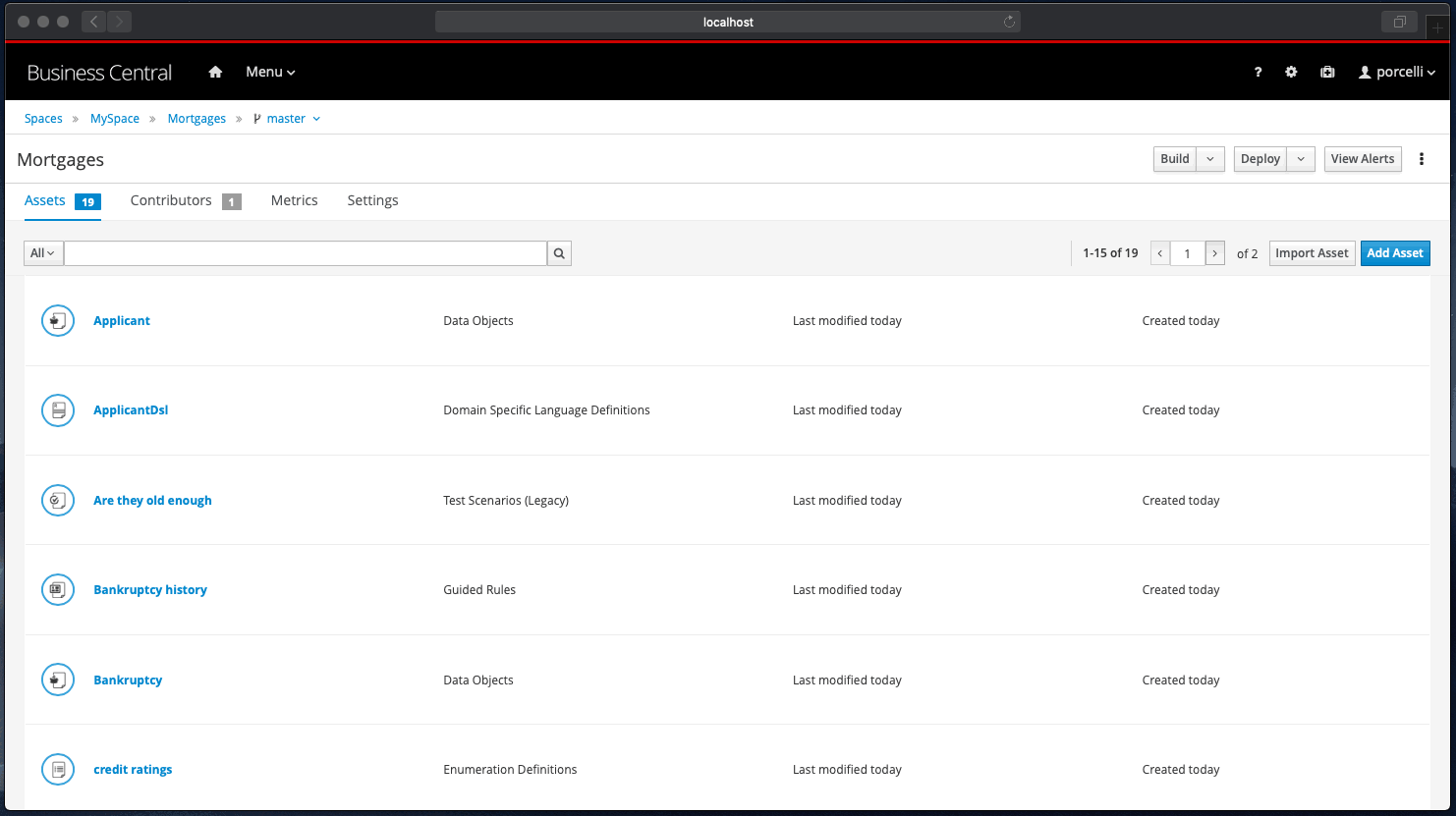The image size is (1456, 816).
Task: Click the home icon in header
Action: click(215, 72)
